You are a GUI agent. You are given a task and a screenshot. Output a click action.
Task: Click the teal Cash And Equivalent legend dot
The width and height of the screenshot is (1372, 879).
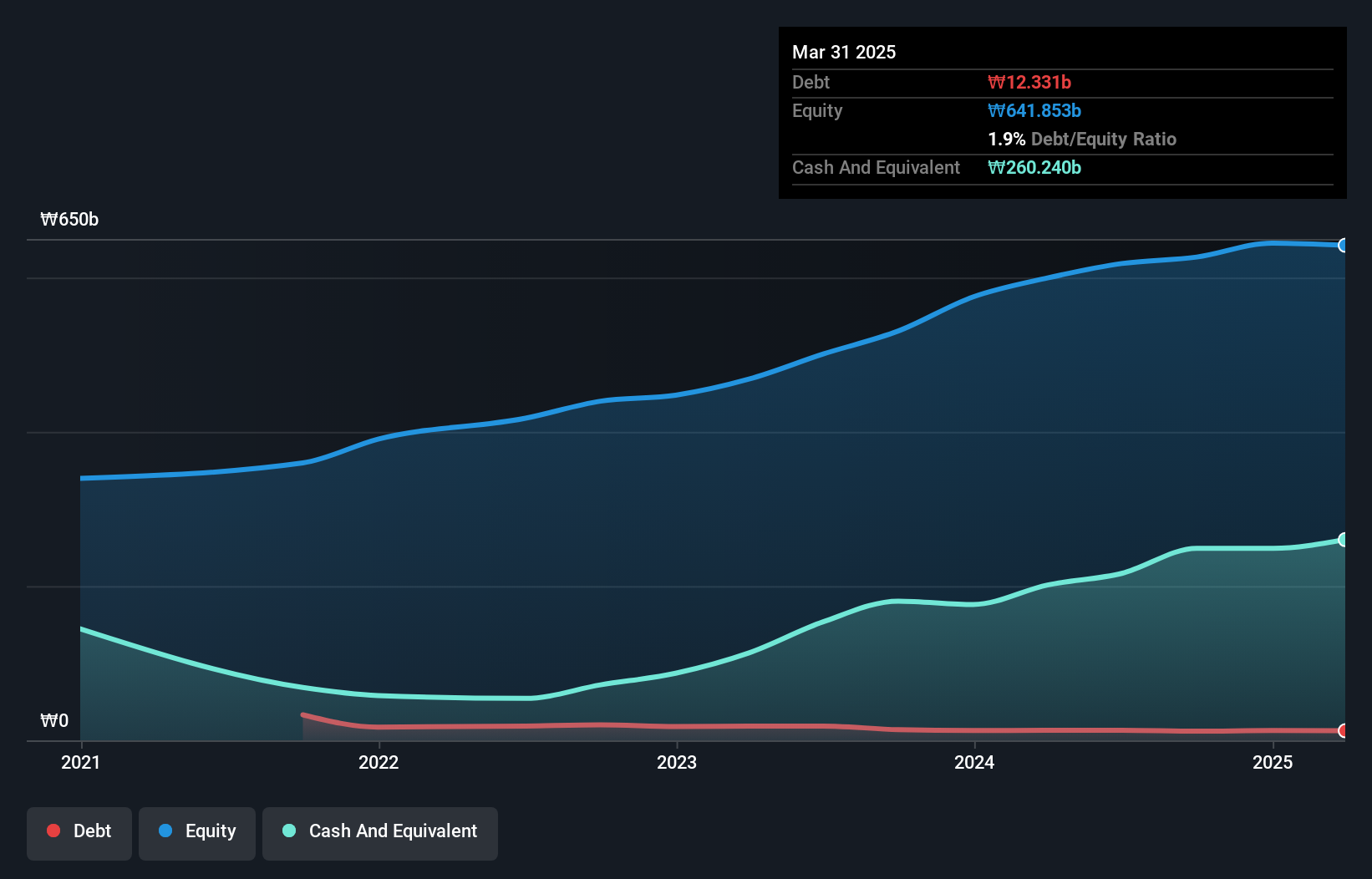pos(289,831)
